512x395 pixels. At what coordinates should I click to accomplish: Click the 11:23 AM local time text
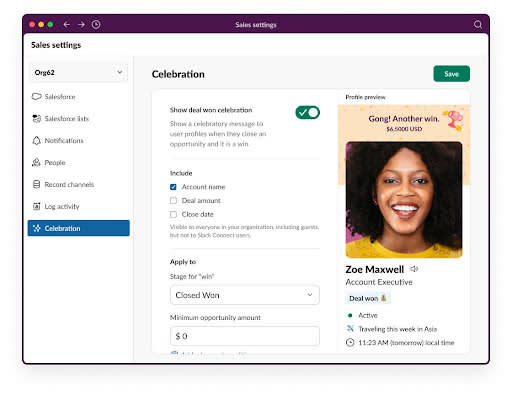point(406,343)
